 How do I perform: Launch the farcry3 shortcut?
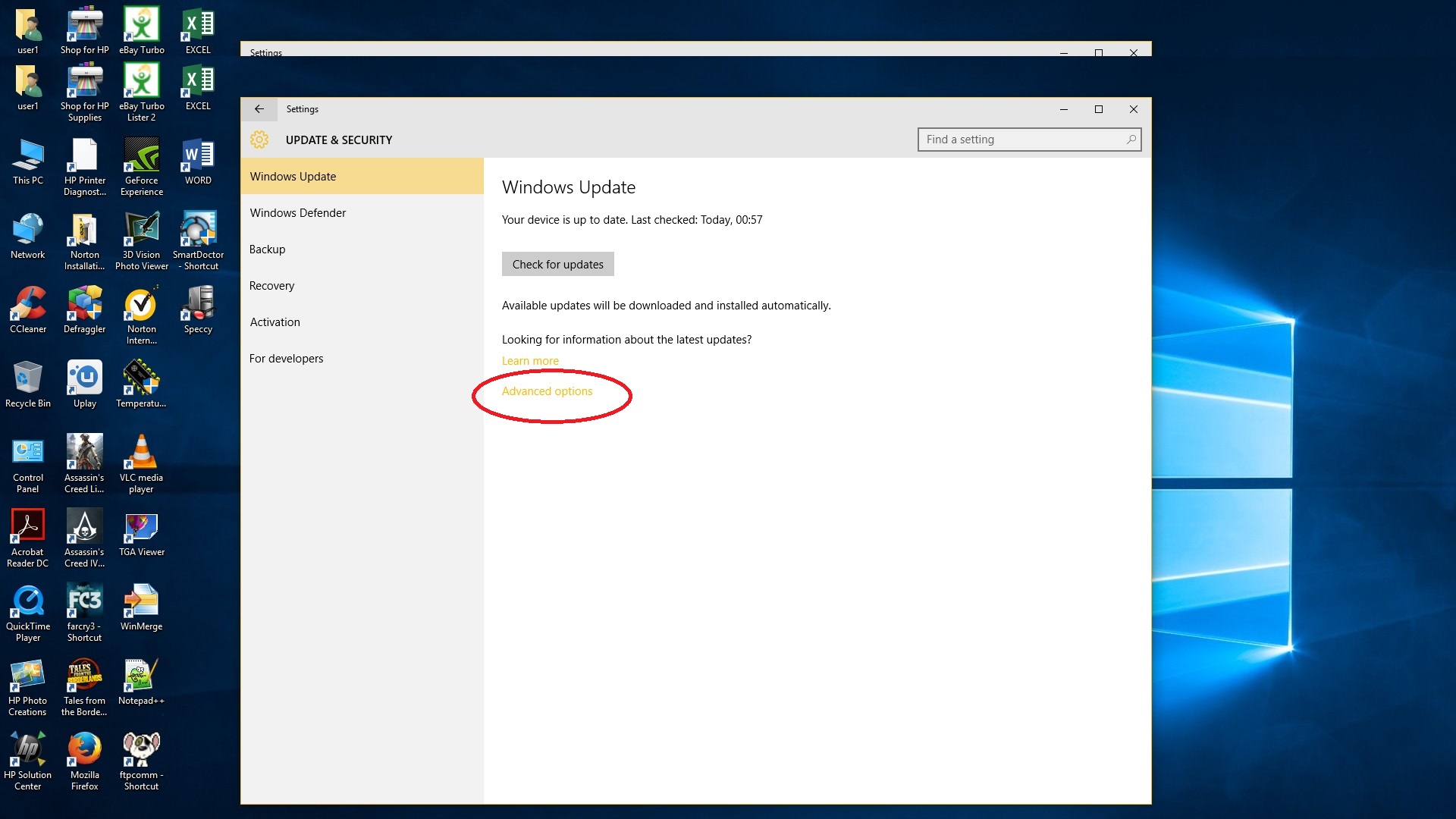[85, 612]
